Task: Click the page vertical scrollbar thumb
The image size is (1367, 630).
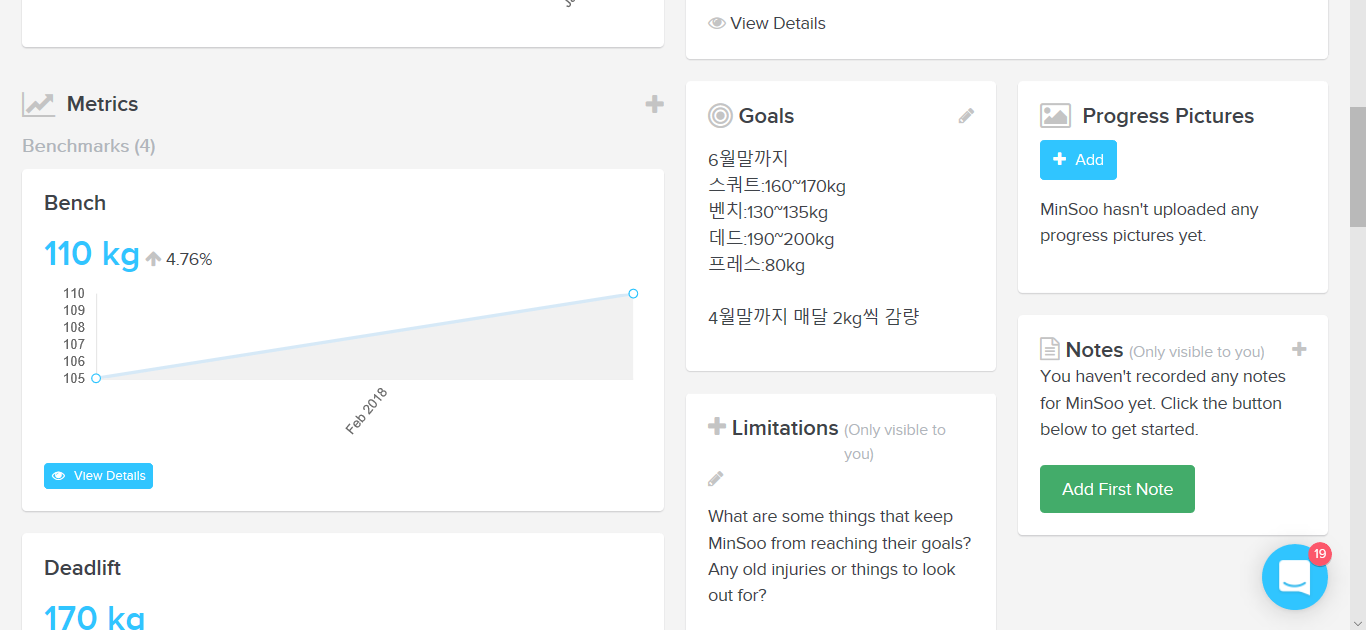Action: pyautogui.click(x=1358, y=167)
